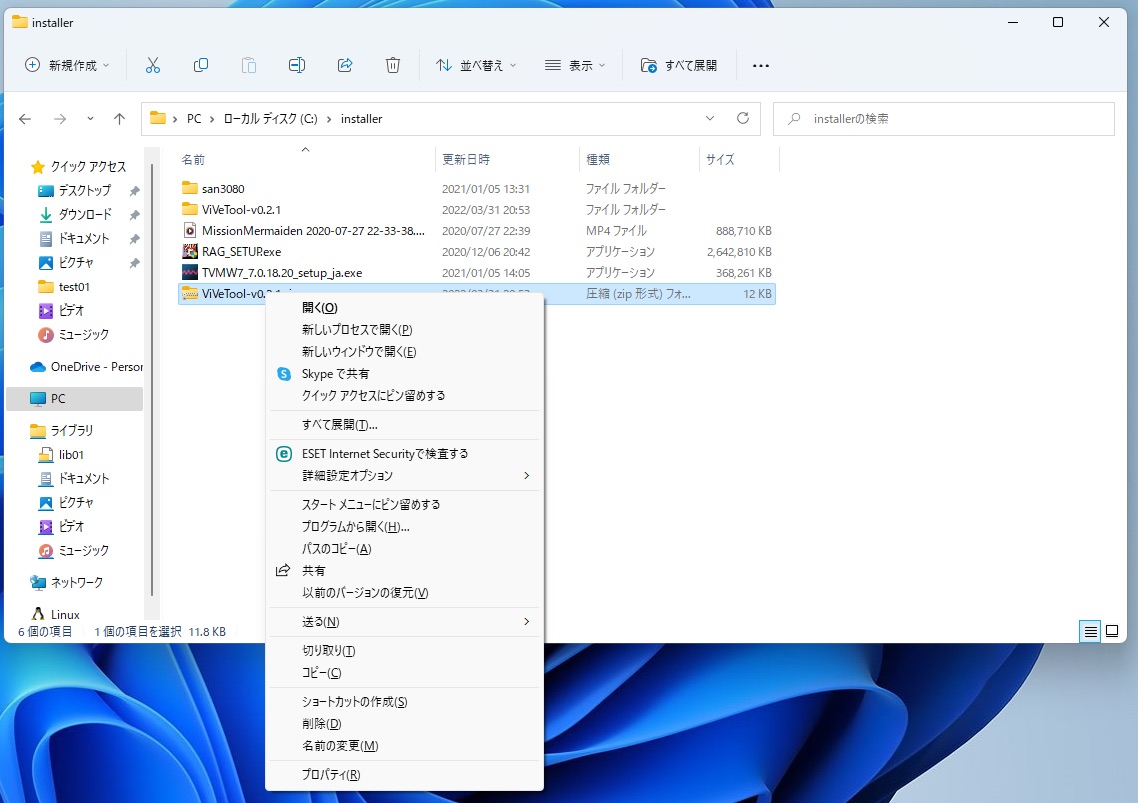
Task: Click the Delete trash can icon
Action: [x=393, y=65]
